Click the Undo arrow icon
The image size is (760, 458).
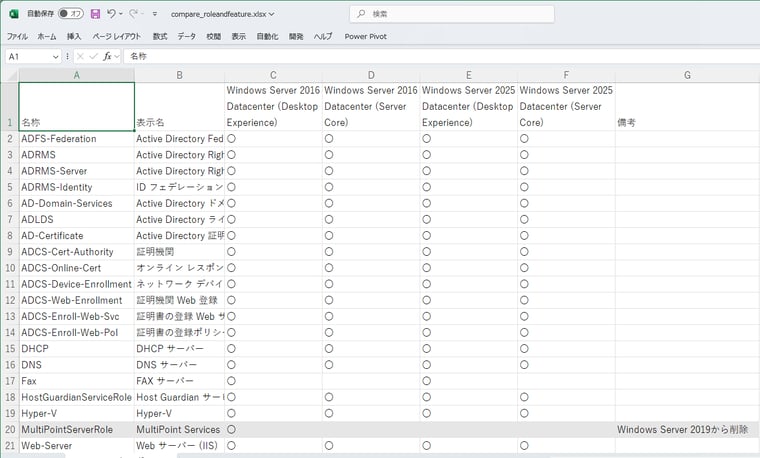(111, 14)
